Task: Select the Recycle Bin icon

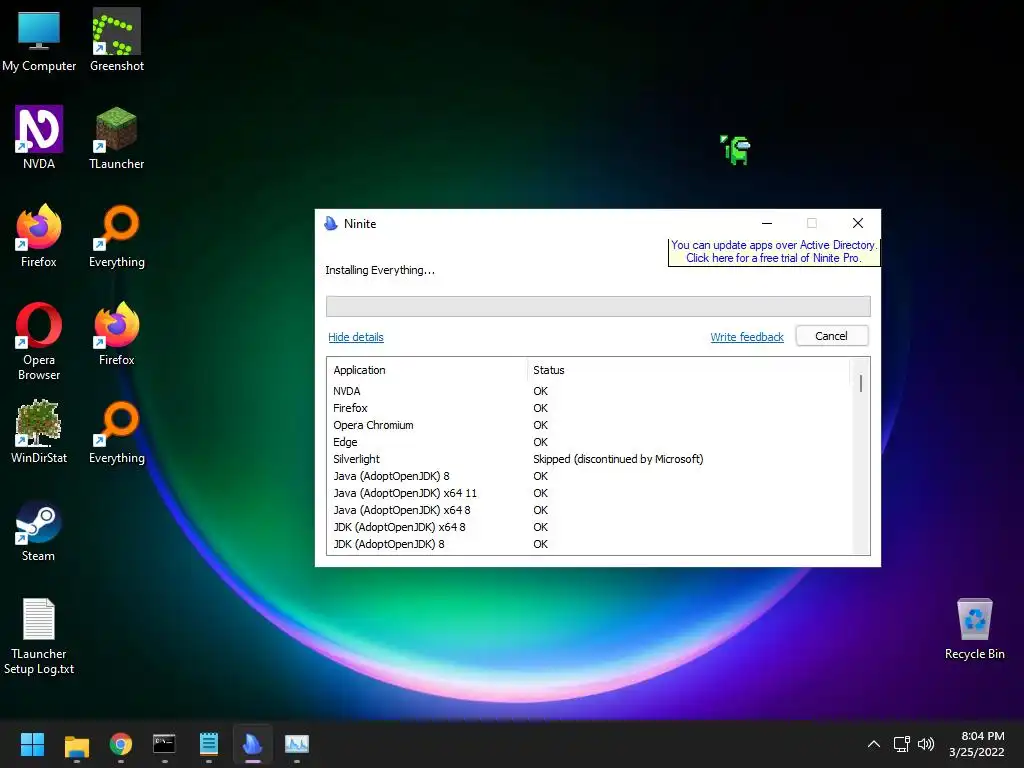Action: [974, 629]
